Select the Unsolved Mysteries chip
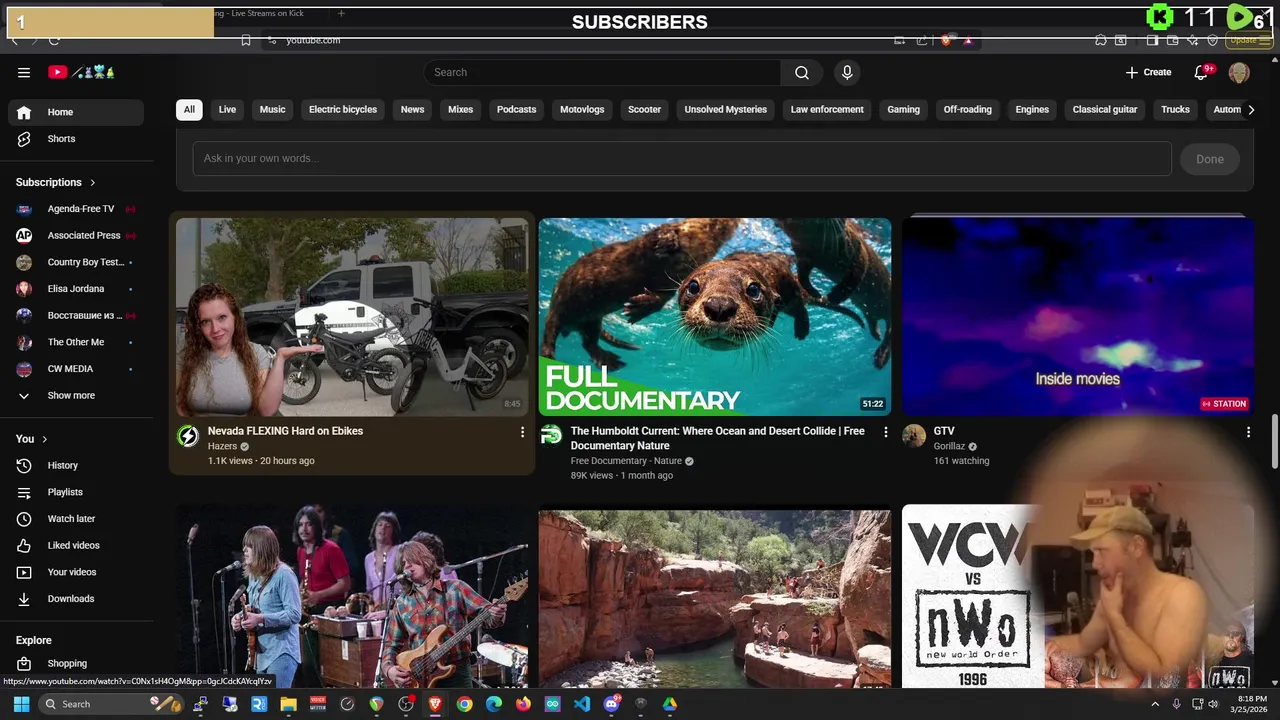Viewport: 1280px width, 720px height. tap(726, 110)
